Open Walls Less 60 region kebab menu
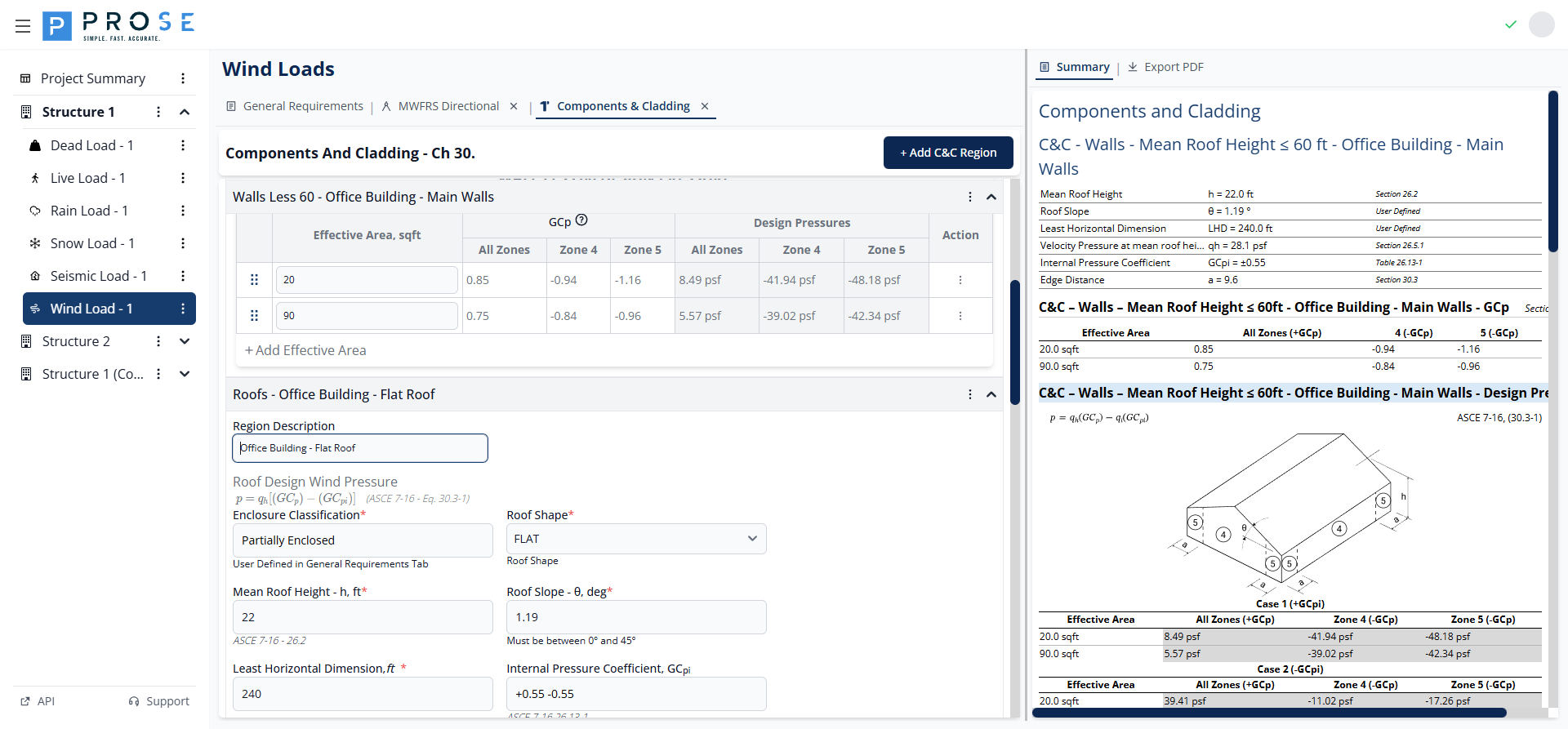 click(x=969, y=197)
